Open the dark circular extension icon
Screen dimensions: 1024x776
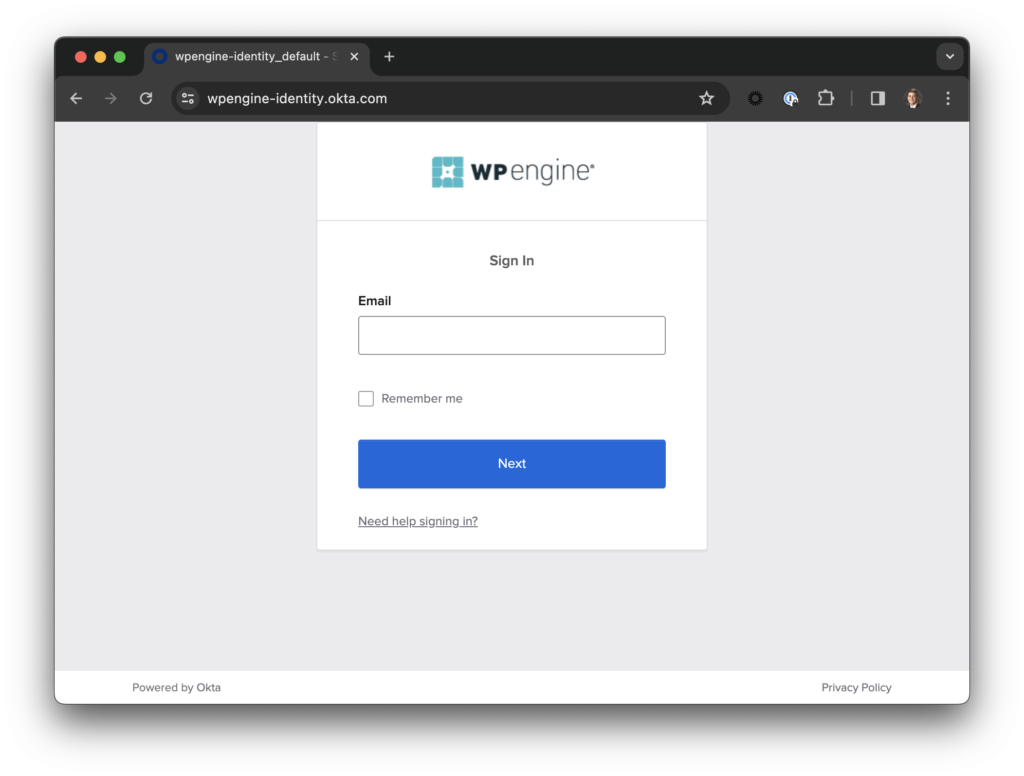tap(755, 99)
